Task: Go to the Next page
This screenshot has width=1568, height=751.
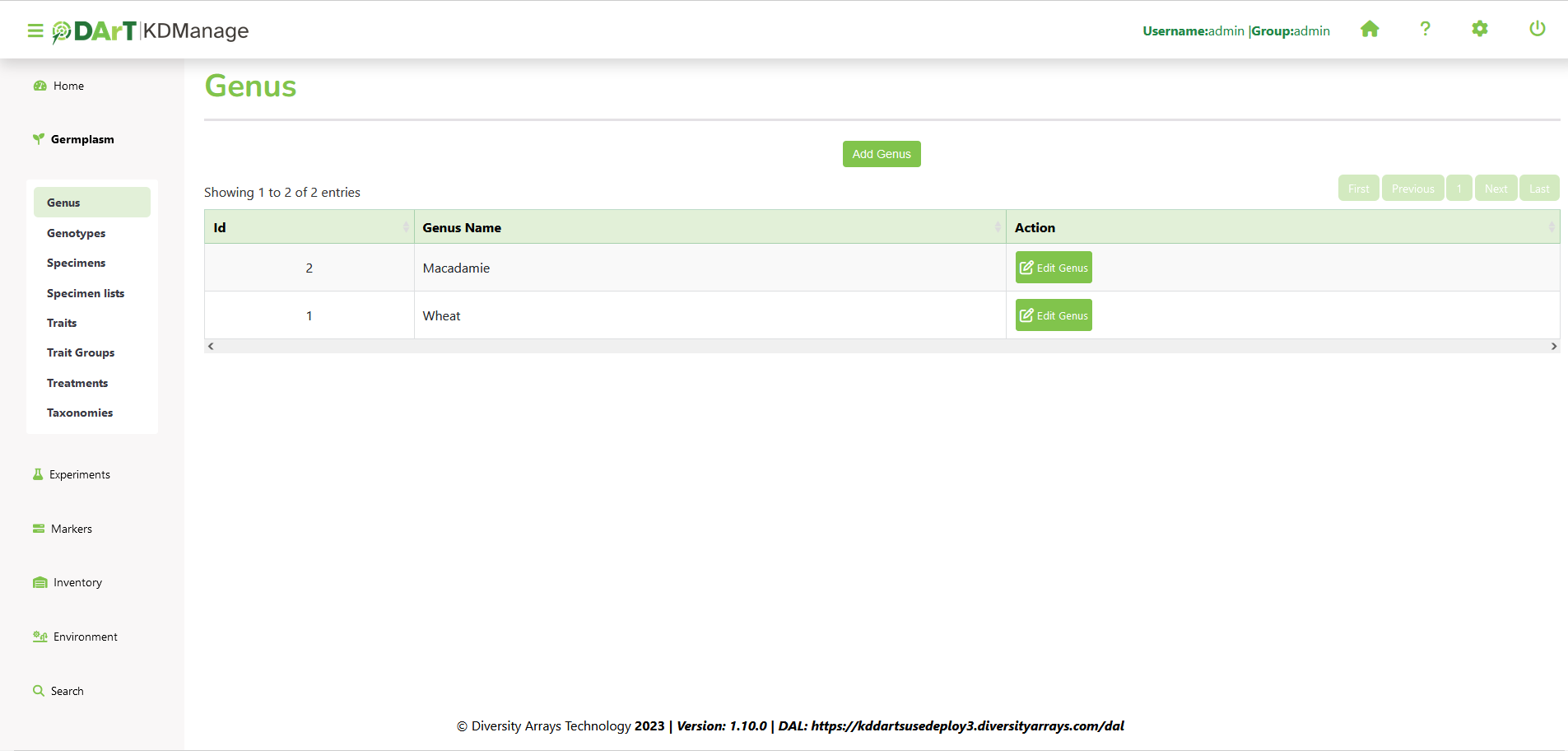Action: click(x=1496, y=189)
